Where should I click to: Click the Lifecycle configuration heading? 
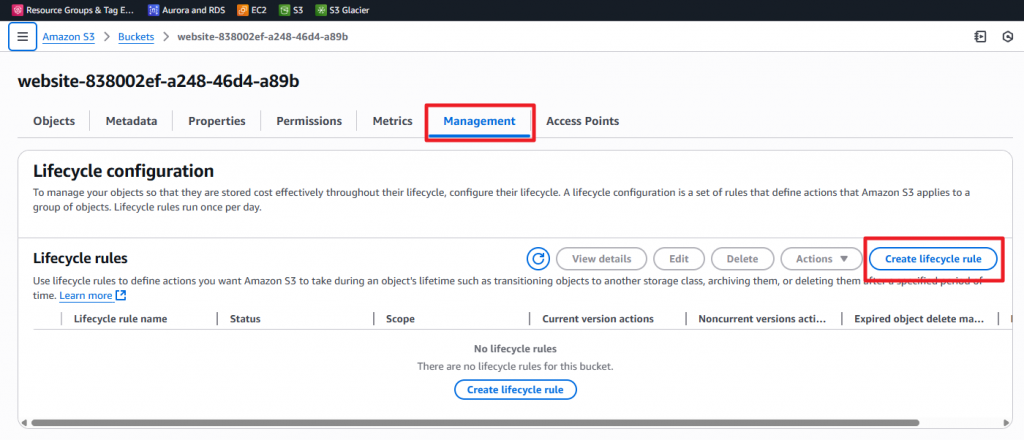(x=123, y=171)
